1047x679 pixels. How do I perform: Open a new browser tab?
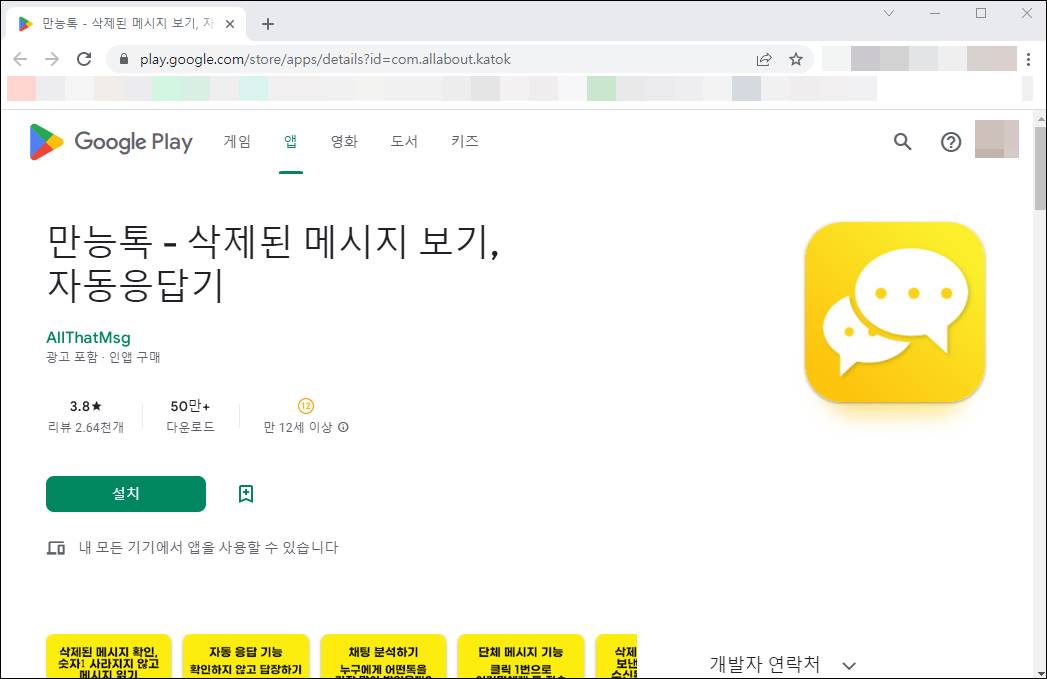(268, 24)
